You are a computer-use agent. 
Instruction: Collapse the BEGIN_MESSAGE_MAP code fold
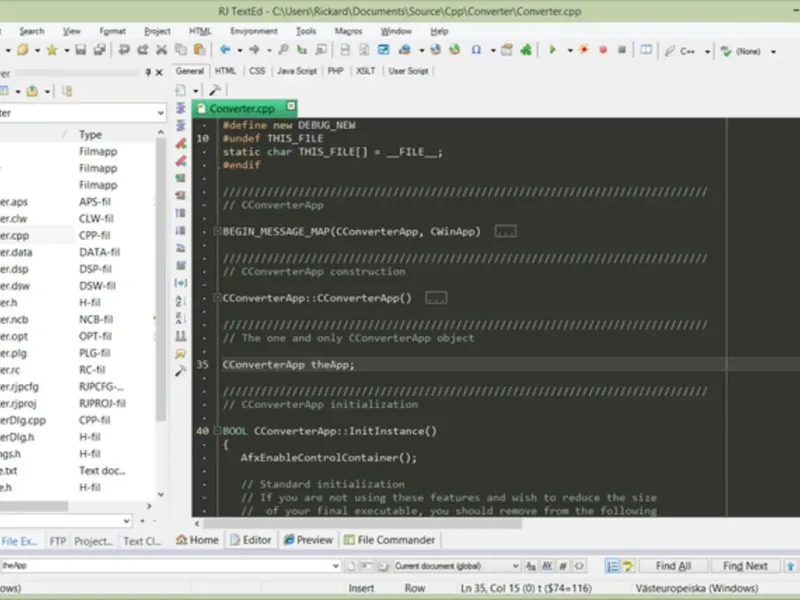tap(217, 231)
